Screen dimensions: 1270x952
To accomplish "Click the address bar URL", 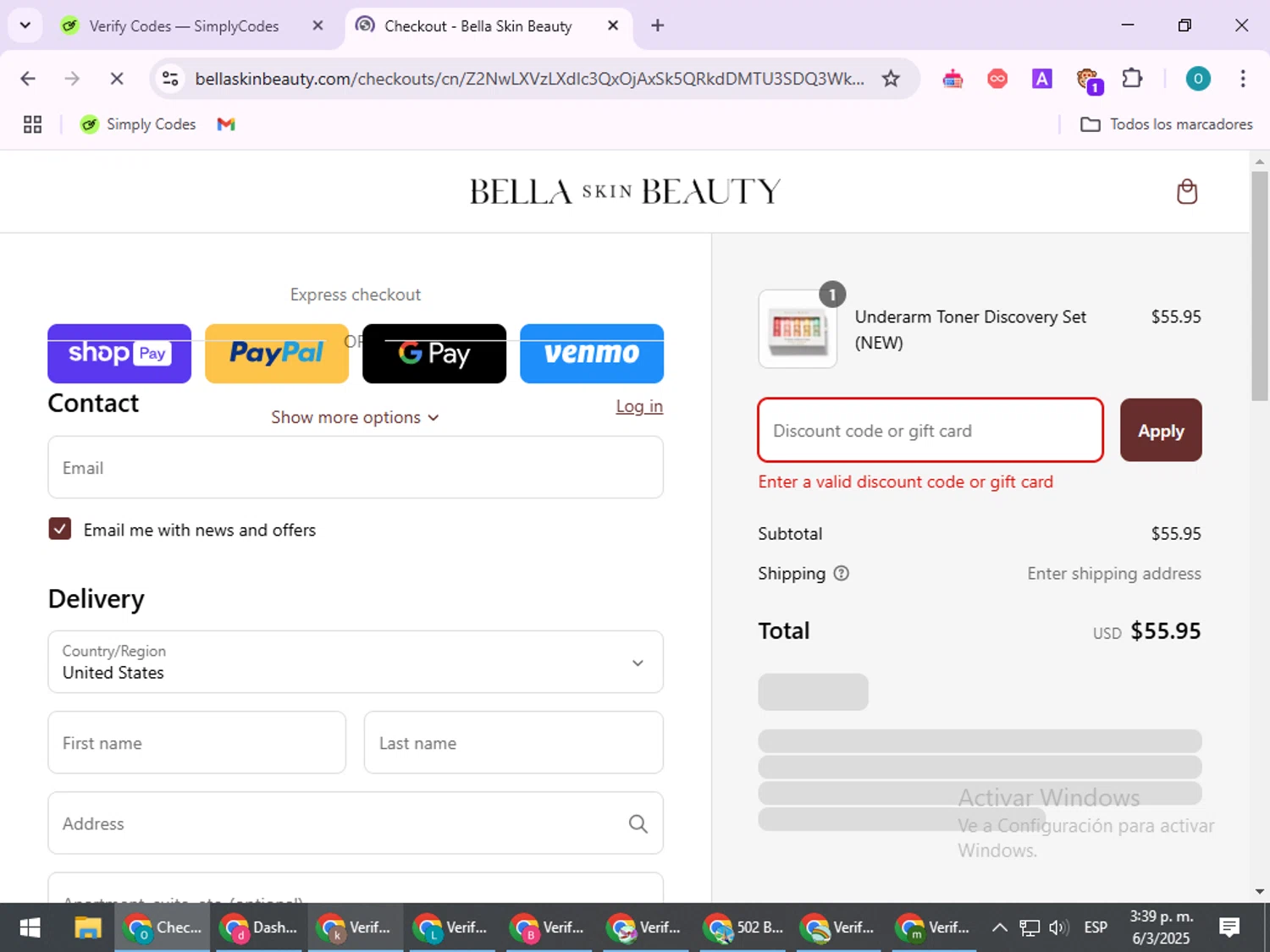I will coord(529,79).
